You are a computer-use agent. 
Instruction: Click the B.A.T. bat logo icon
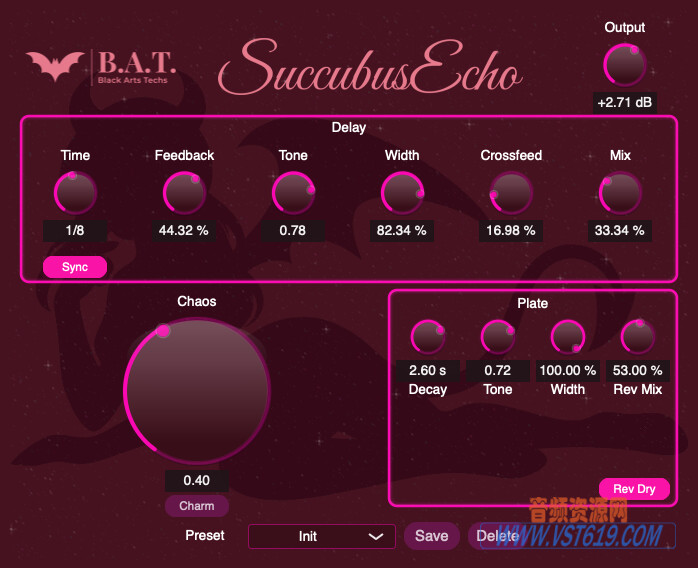[x=56, y=67]
